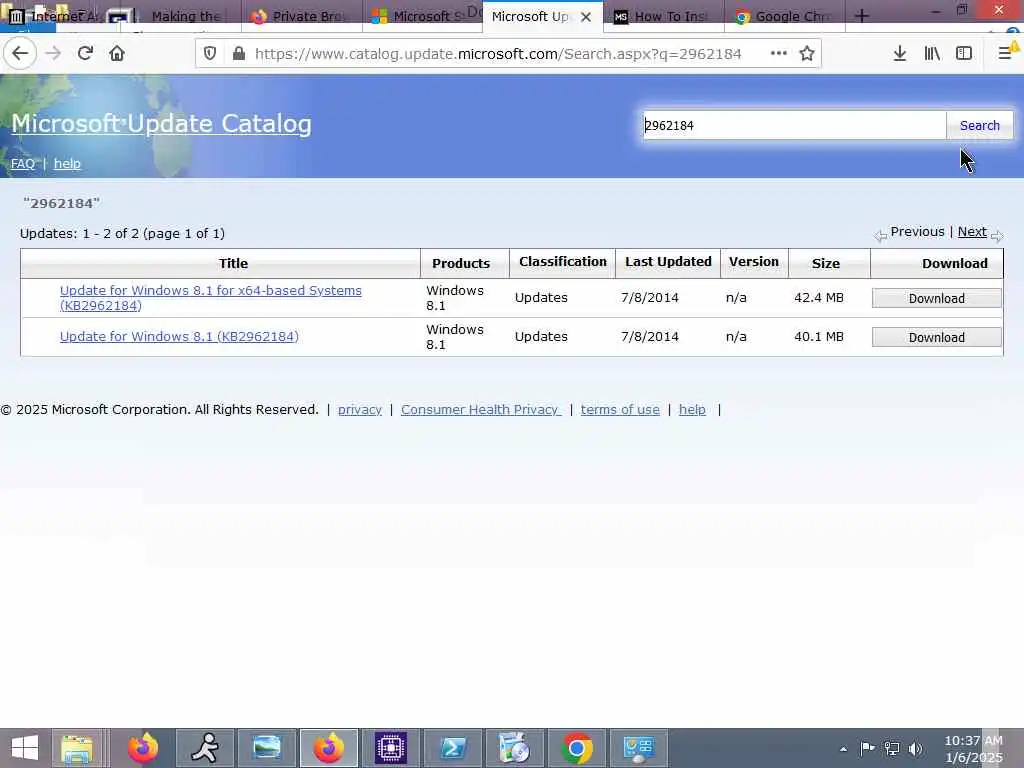
Task: Switch to the active Firefox taskbar window
Action: click(328, 748)
